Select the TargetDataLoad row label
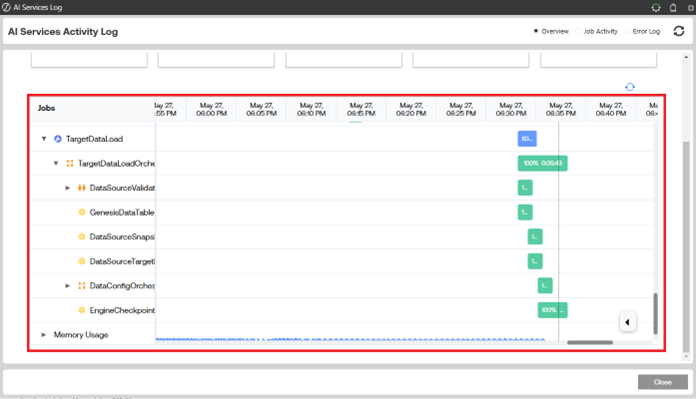 pyautogui.click(x=94, y=139)
